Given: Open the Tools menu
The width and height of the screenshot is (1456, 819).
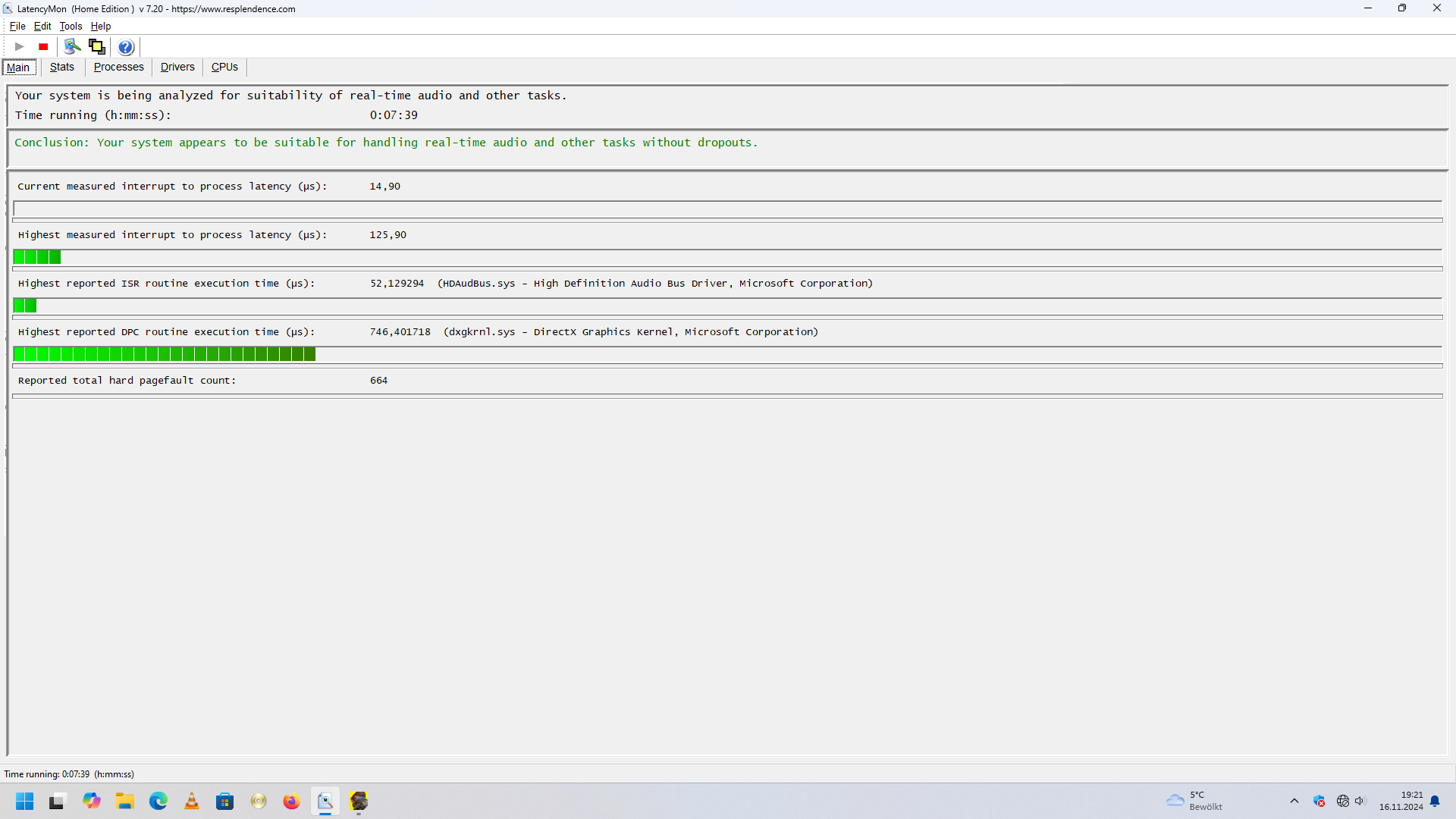Looking at the screenshot, I should tap(71, 27).
